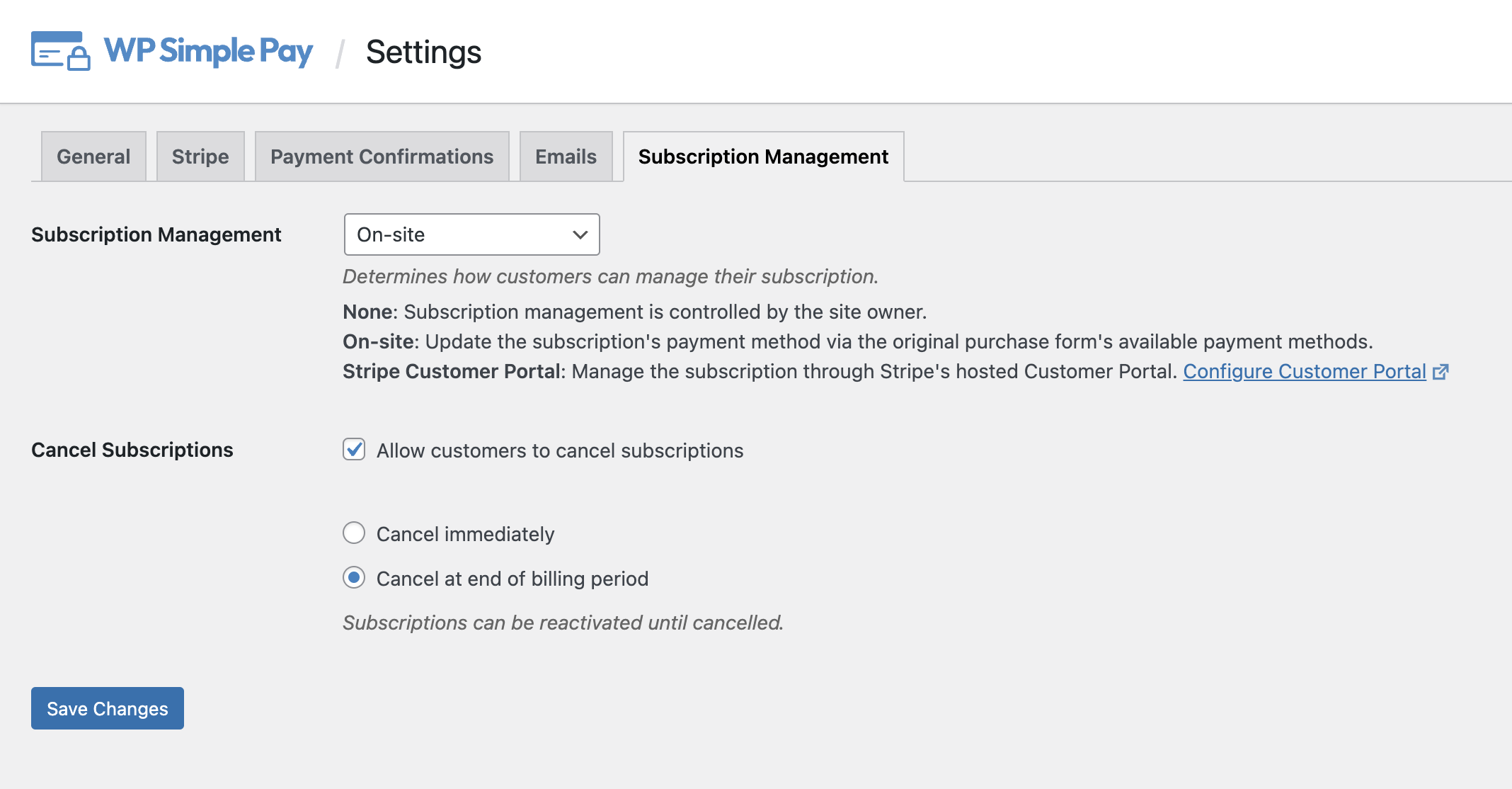The width and height of the screenshot is (1512, 789).
Task: Select the Subscription Management tab
Action: pos(762,156)
